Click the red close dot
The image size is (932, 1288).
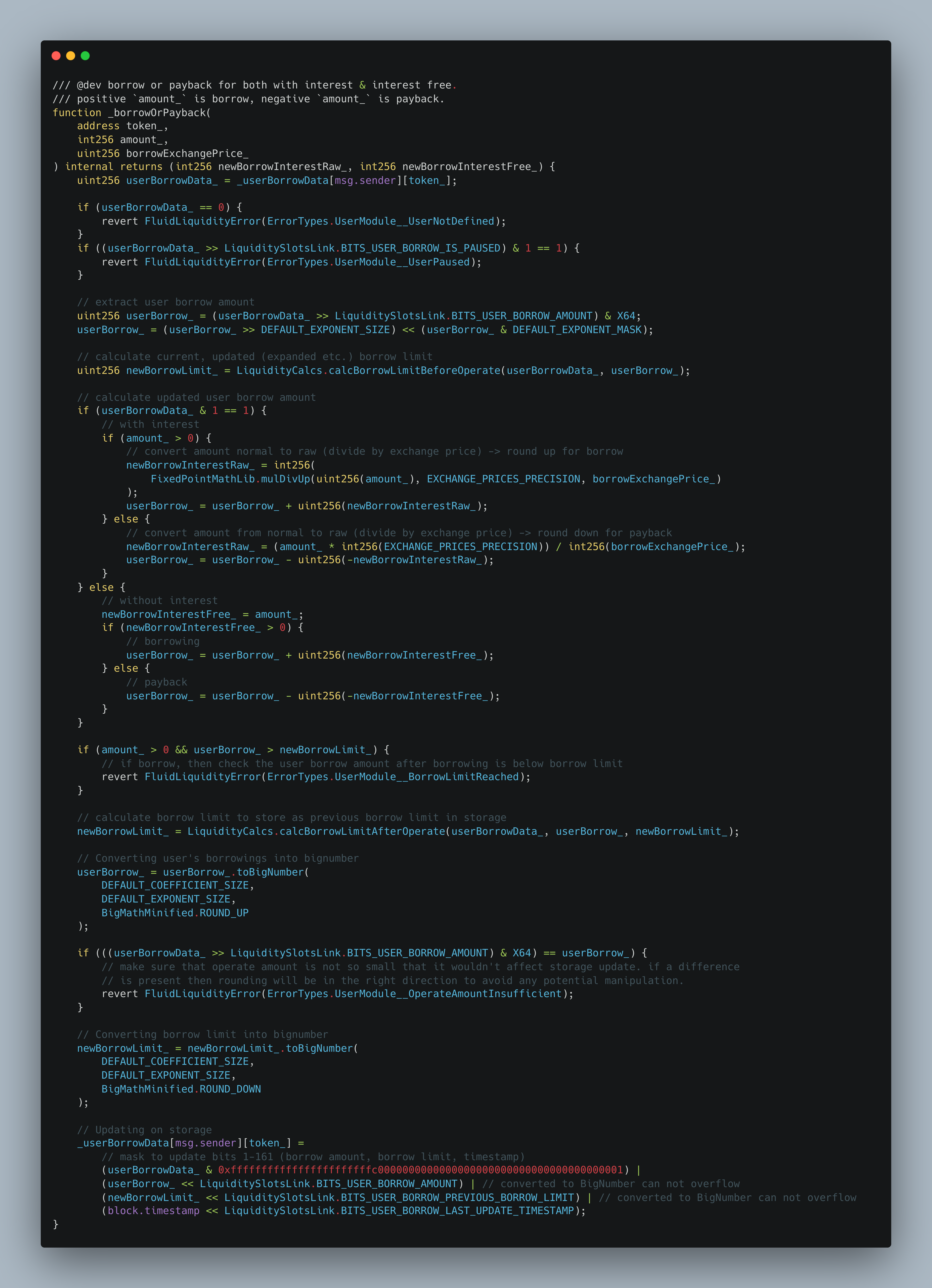pos(56,56)
